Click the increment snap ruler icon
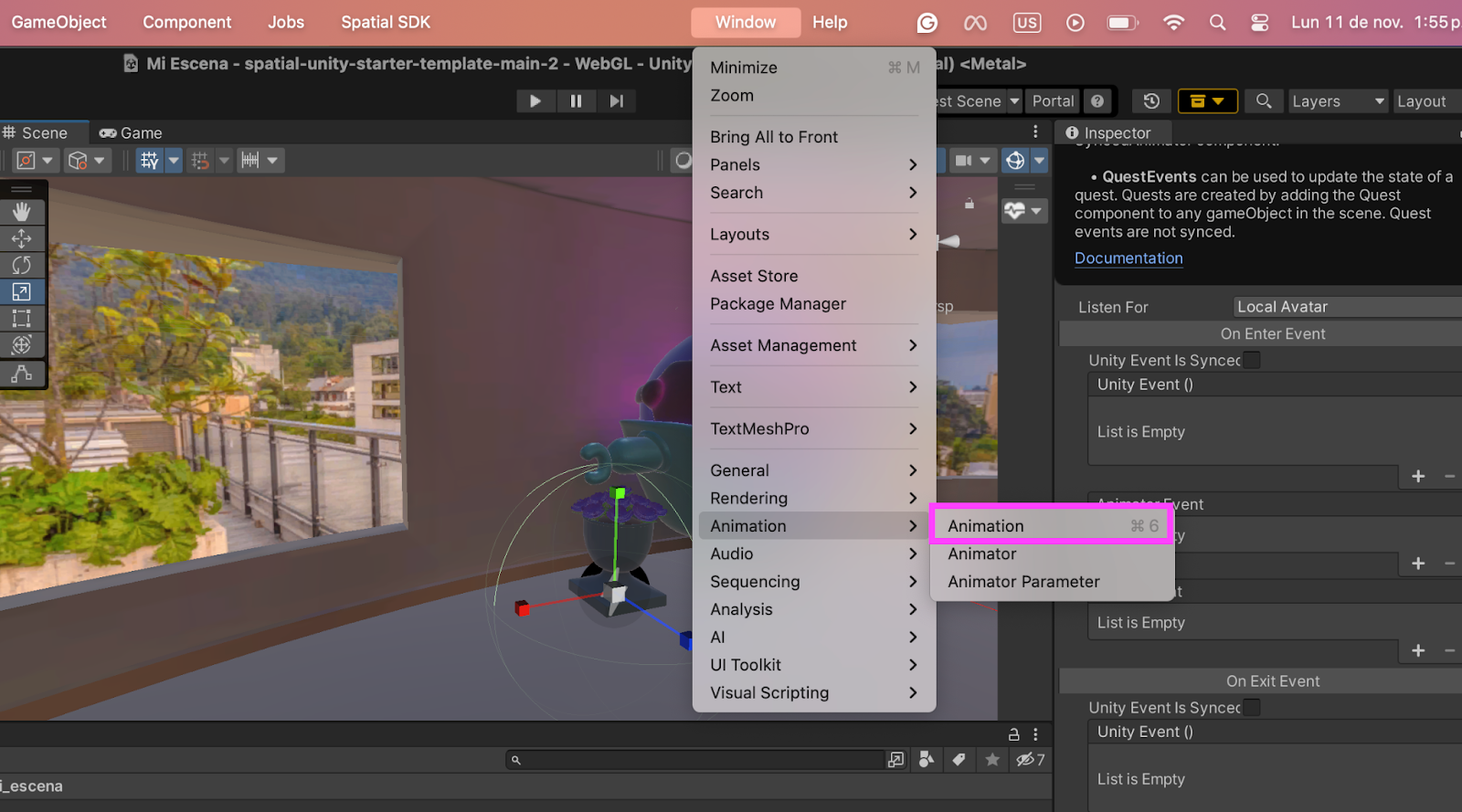 point(250,161)
